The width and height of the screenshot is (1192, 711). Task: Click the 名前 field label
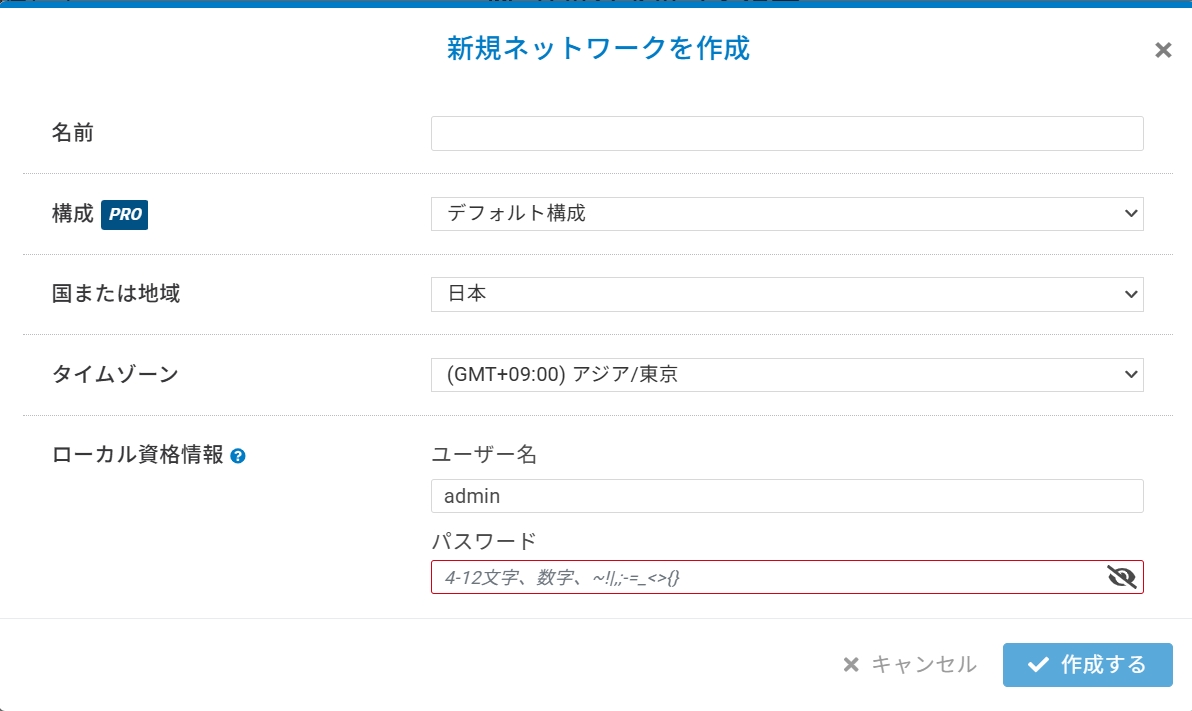(73, 133)
